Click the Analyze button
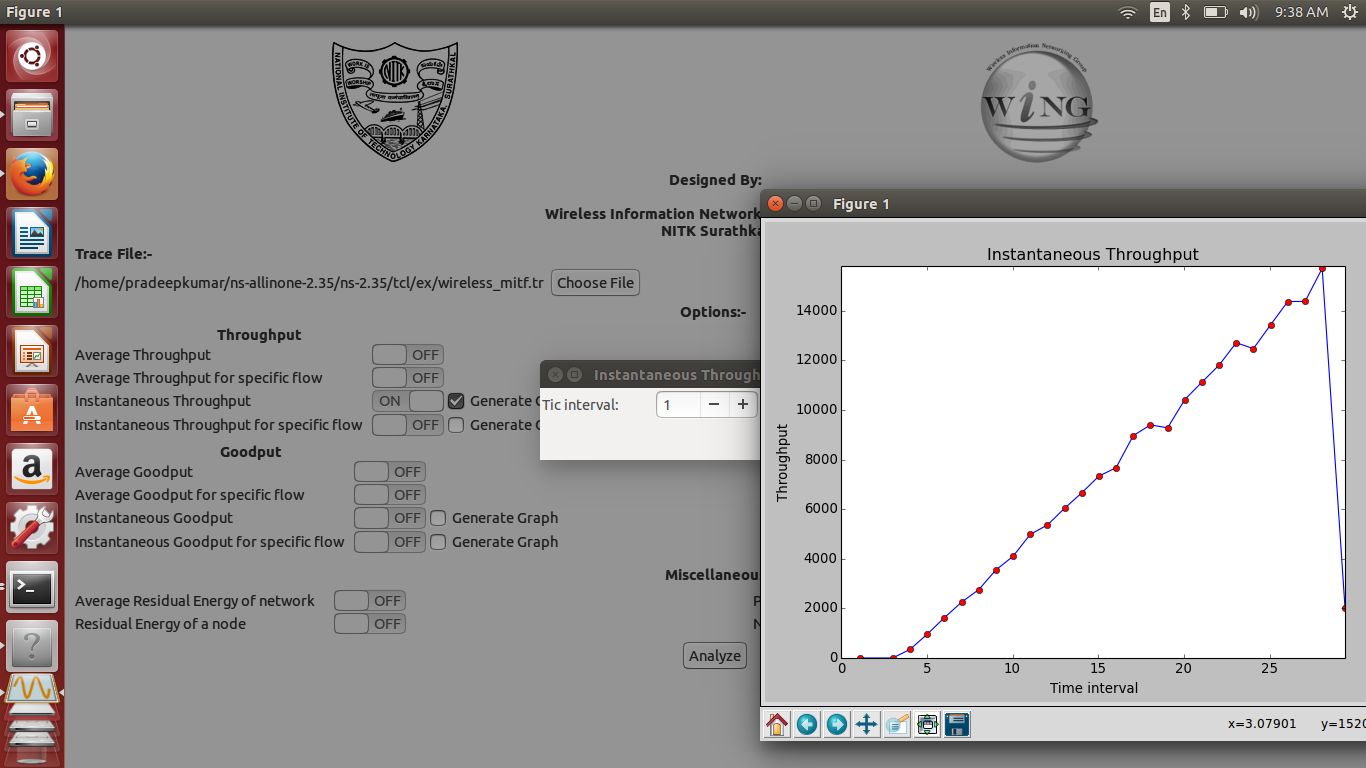Viewport: 1366px width, 768px height. pos(715,656)
